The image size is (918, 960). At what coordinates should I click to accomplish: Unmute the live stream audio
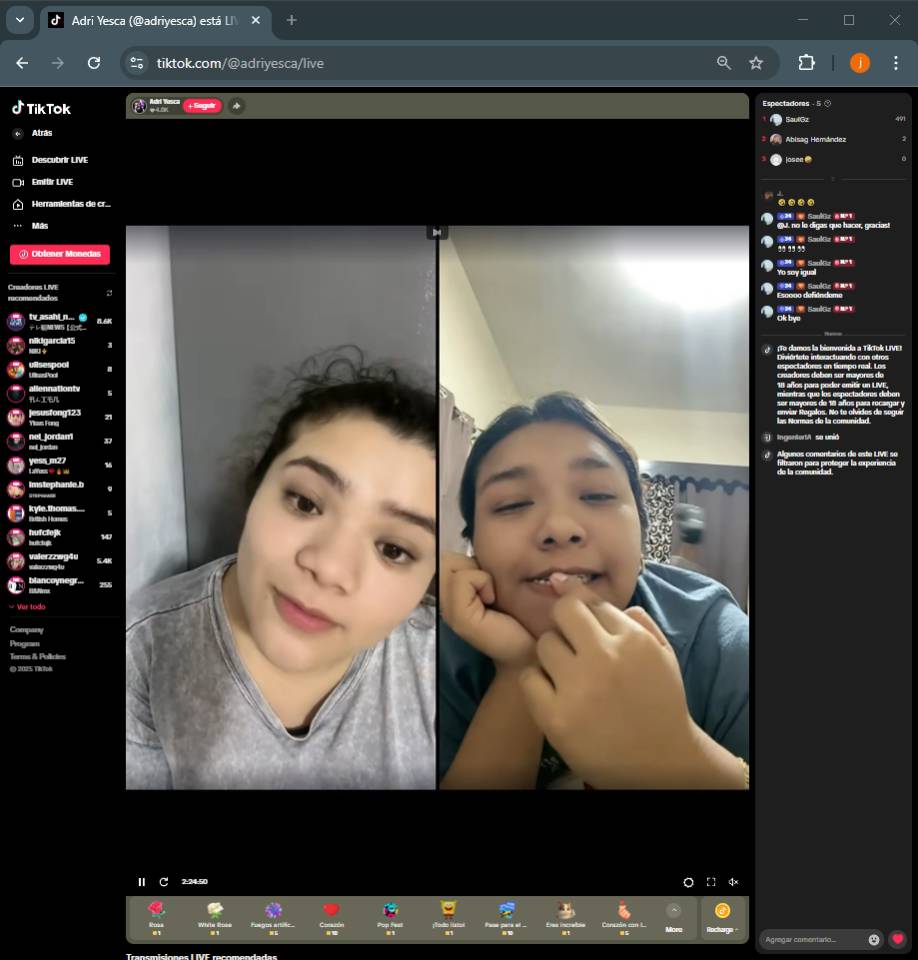click(x=733, y=882)
